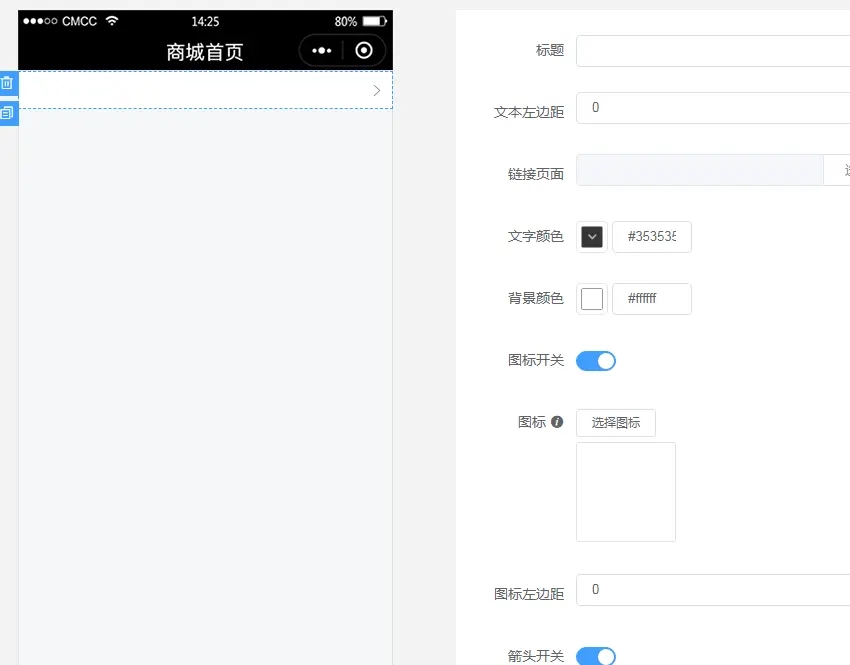
Task: Turn off the 箭头开关 toggle
Action: click(596, 656)
